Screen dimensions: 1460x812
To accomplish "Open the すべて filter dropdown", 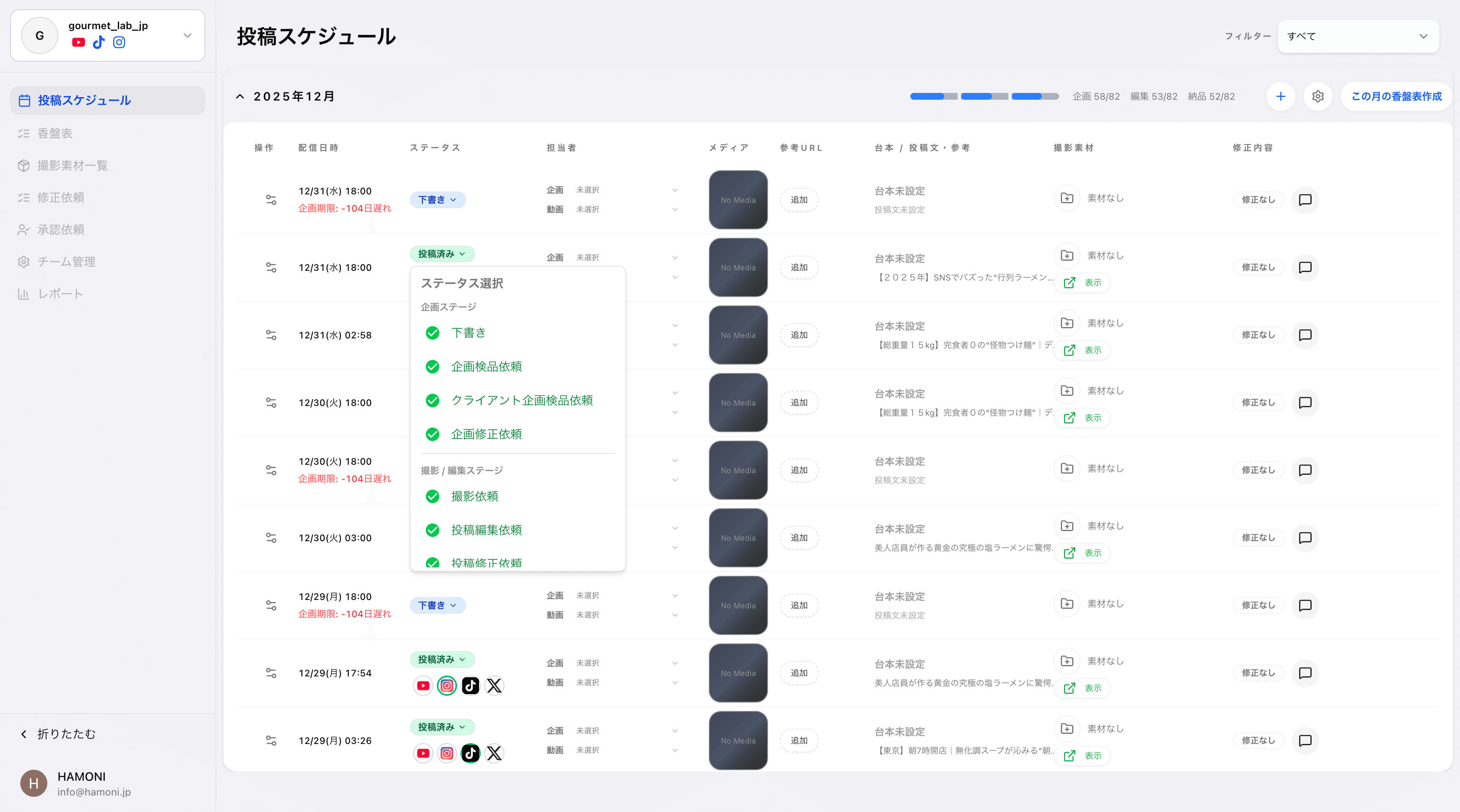I will pyautogui.click(x=1357, y=36).
